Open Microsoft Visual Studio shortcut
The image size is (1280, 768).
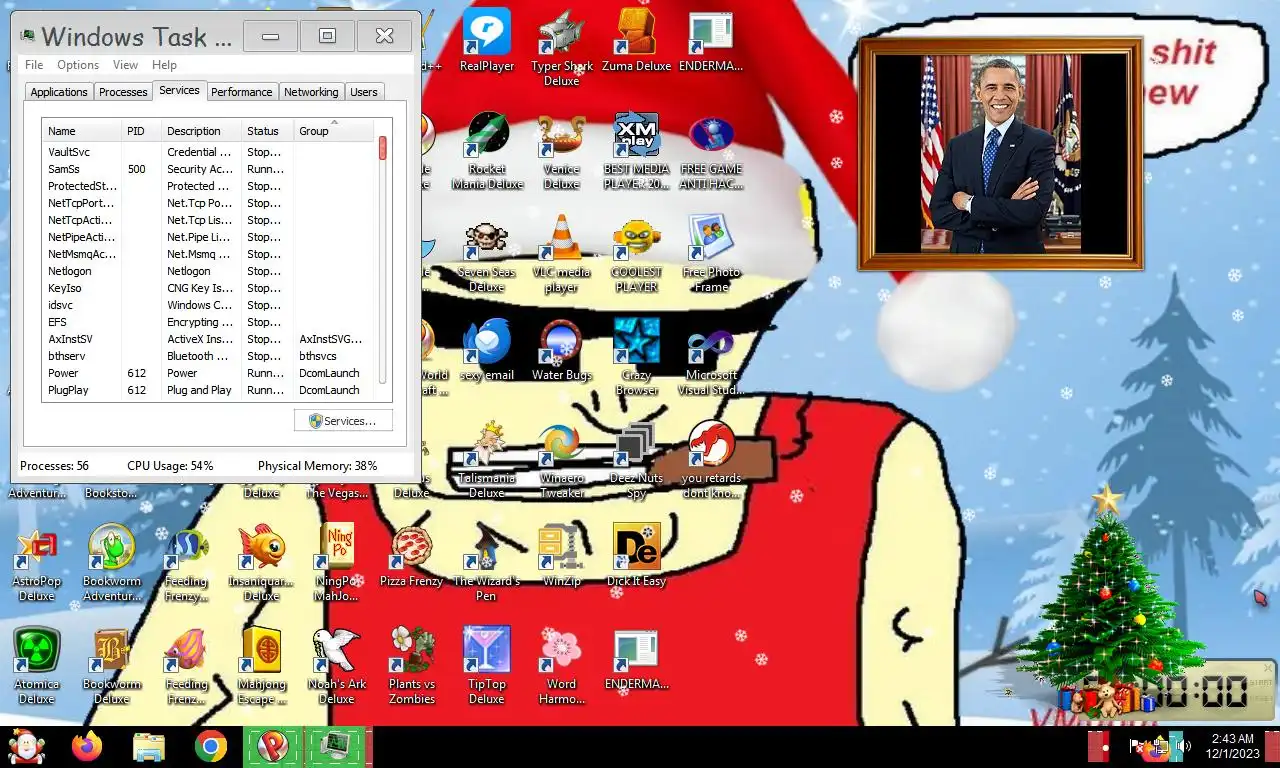[x=712, y=357]
